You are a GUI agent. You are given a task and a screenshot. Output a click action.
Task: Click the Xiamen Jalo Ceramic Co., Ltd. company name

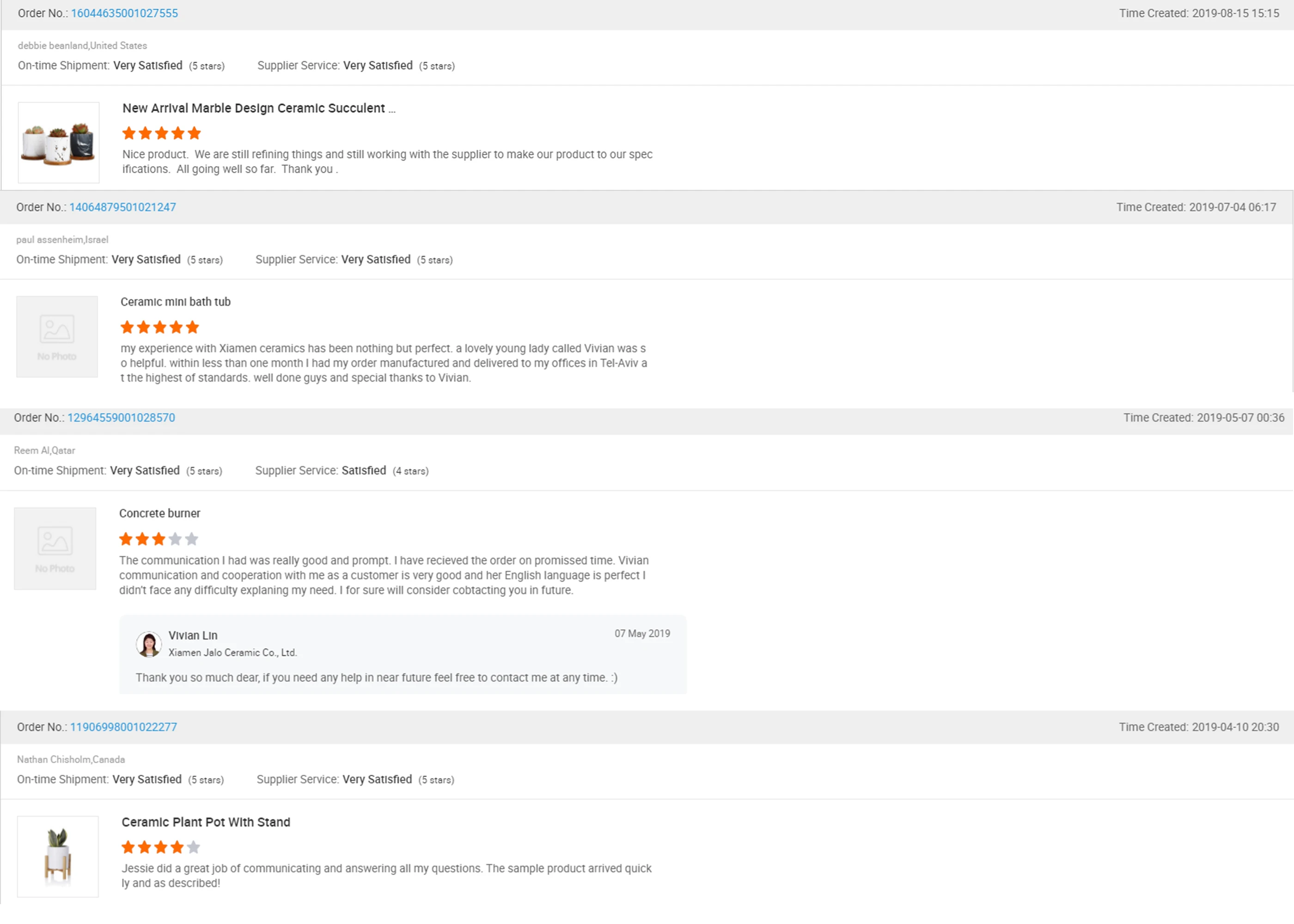tap(233, 653)
